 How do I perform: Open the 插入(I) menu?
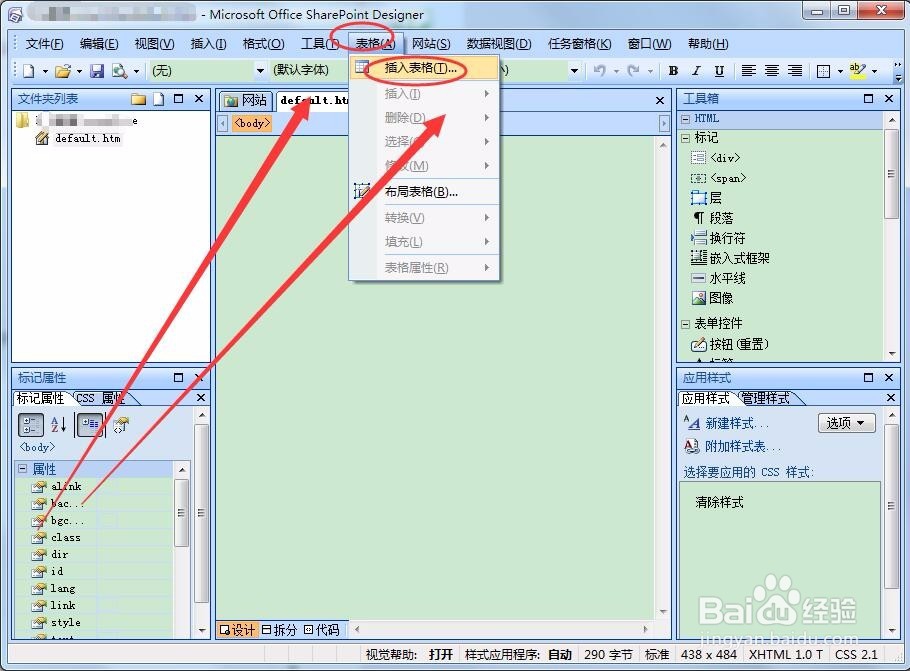208,44
